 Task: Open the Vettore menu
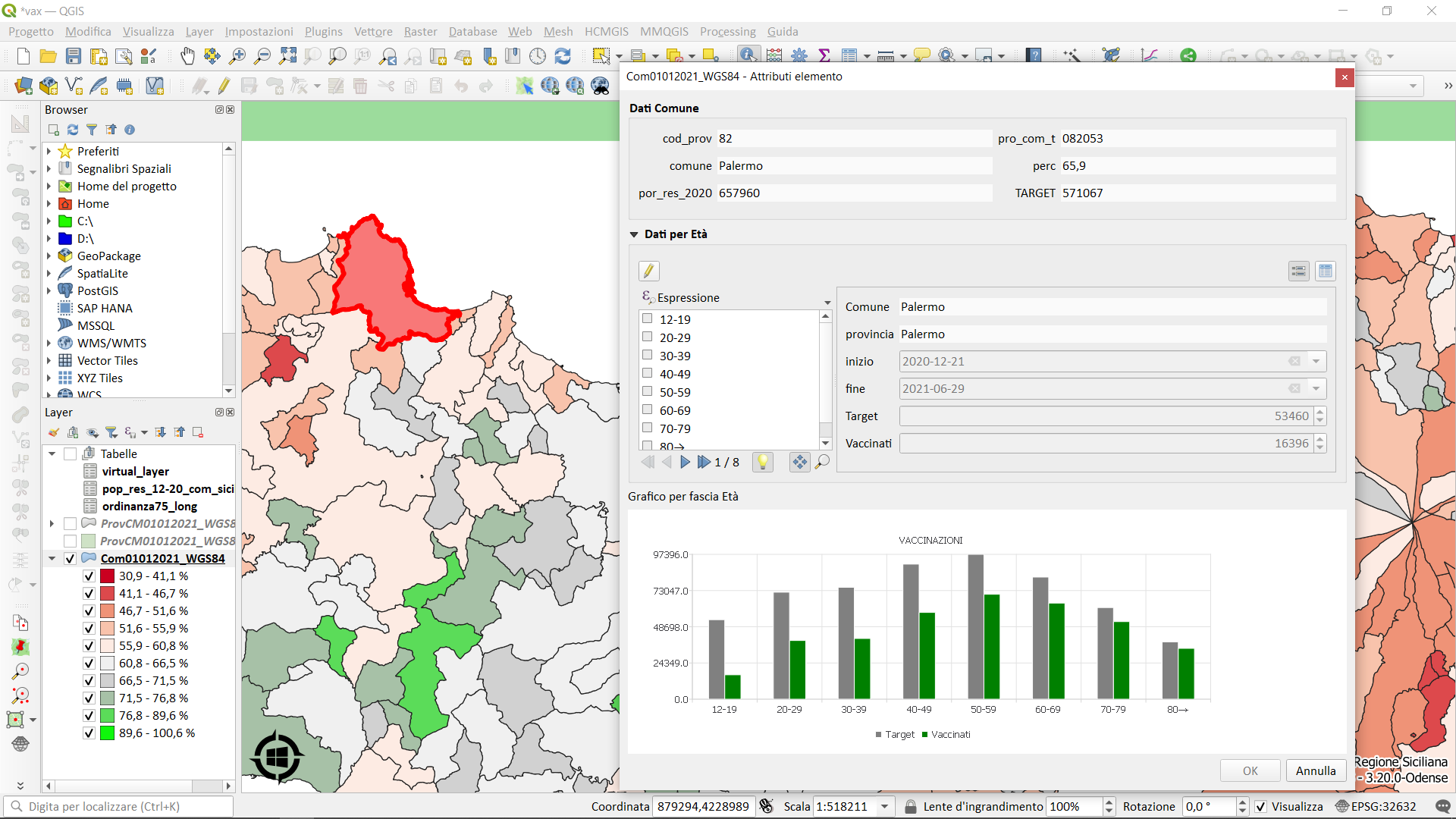click(x=373, y=31)
